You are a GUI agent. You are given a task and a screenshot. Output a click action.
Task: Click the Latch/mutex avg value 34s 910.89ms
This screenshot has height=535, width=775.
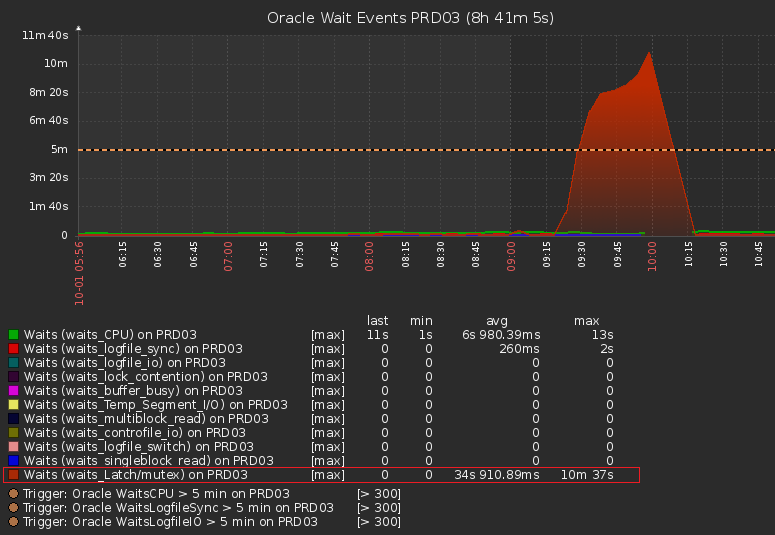(x=497, y=475)
